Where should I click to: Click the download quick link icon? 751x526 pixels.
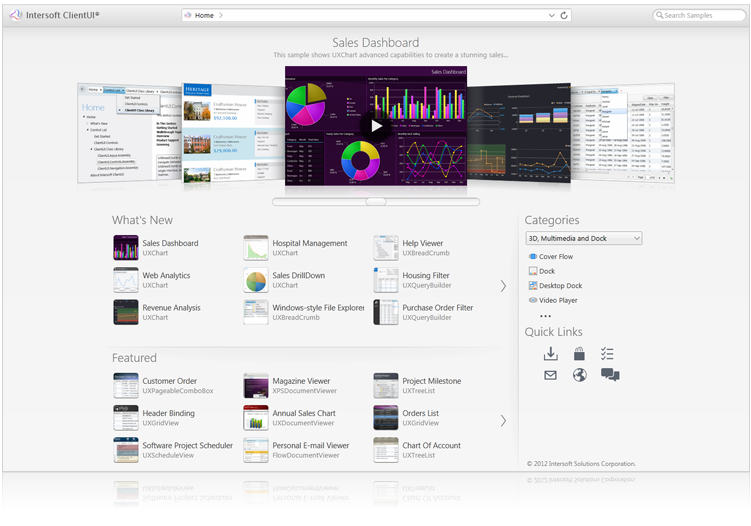tap(551, 354)
